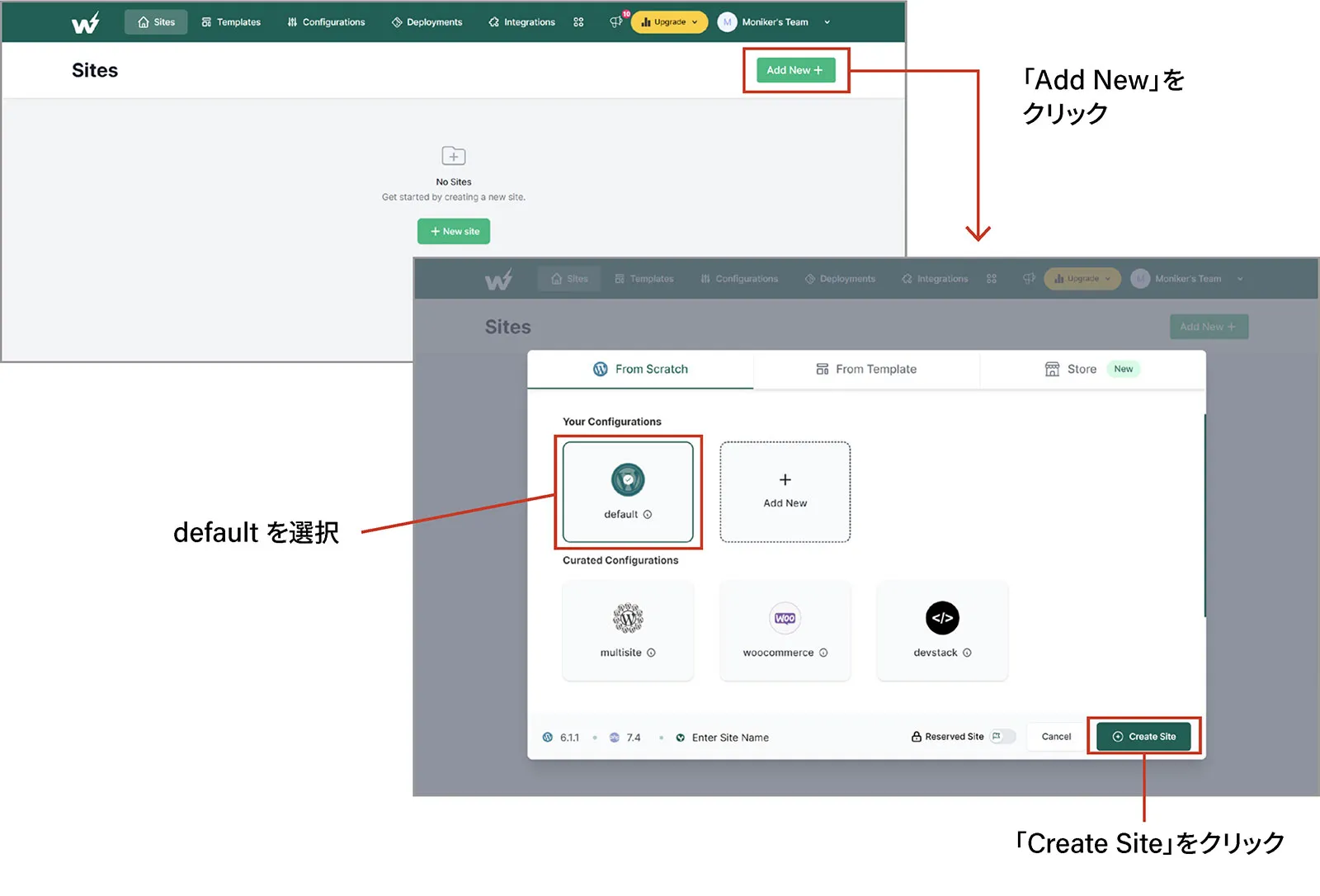Click the apps grid icon in navbar
The width and height of the screenshot is (1320, 896).
(x=578, y=22)
